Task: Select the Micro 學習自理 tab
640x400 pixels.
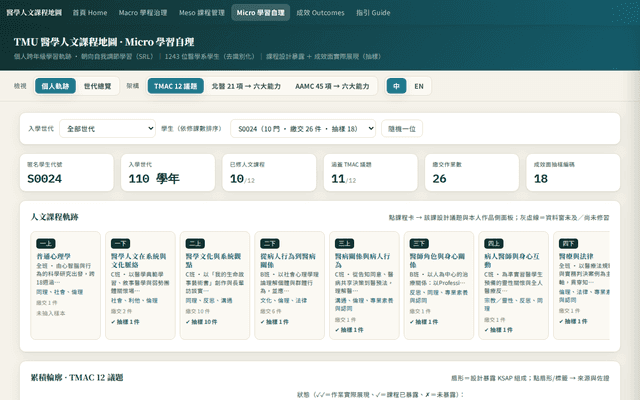Action: click(x=260, y=13)
